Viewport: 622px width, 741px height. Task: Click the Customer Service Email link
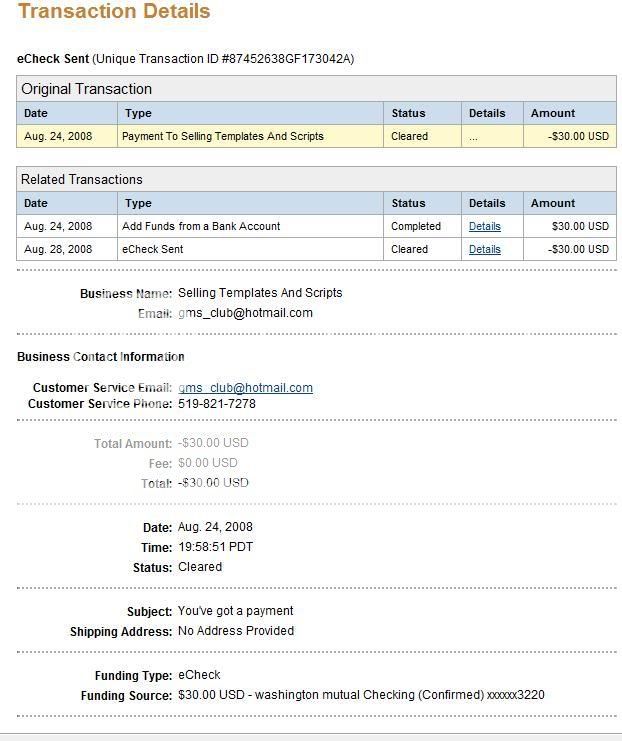[245, 388]
